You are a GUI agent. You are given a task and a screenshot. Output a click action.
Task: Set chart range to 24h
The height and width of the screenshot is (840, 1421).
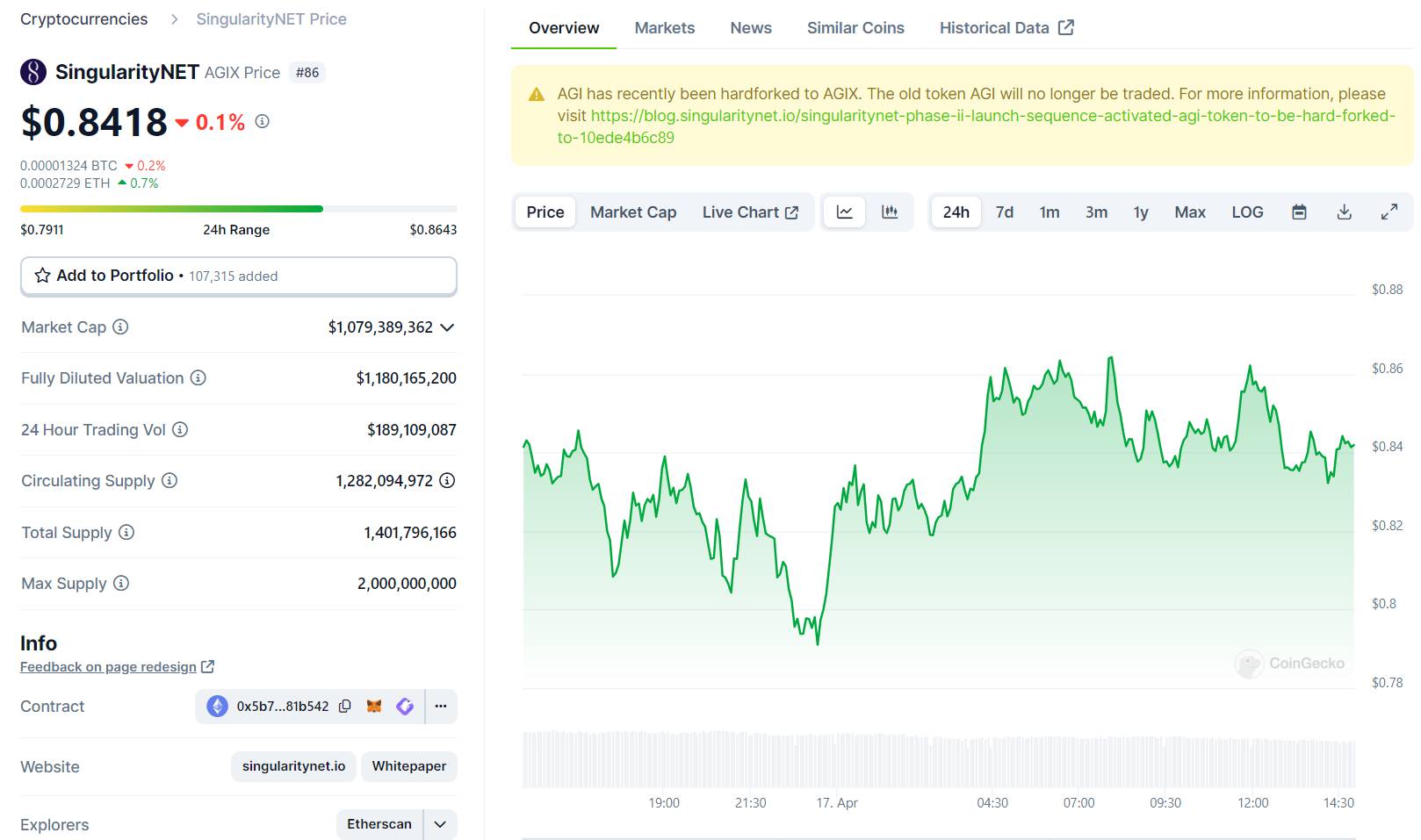coord(956,212)
